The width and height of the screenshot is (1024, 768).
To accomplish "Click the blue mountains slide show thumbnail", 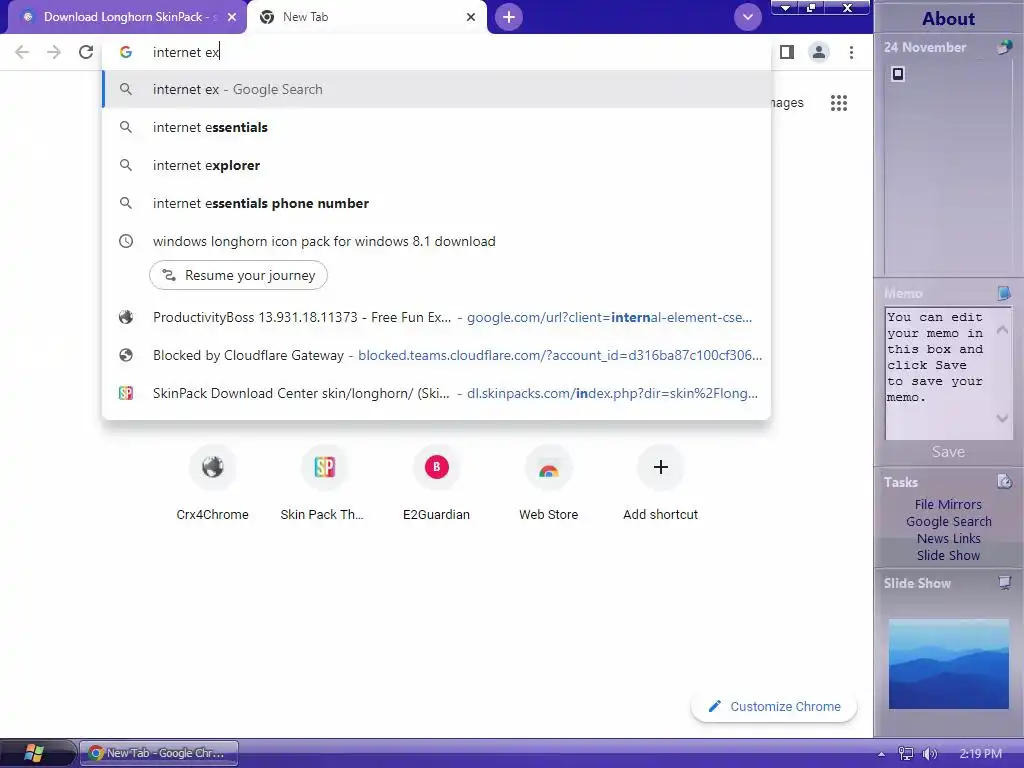I will coord(948,664).
